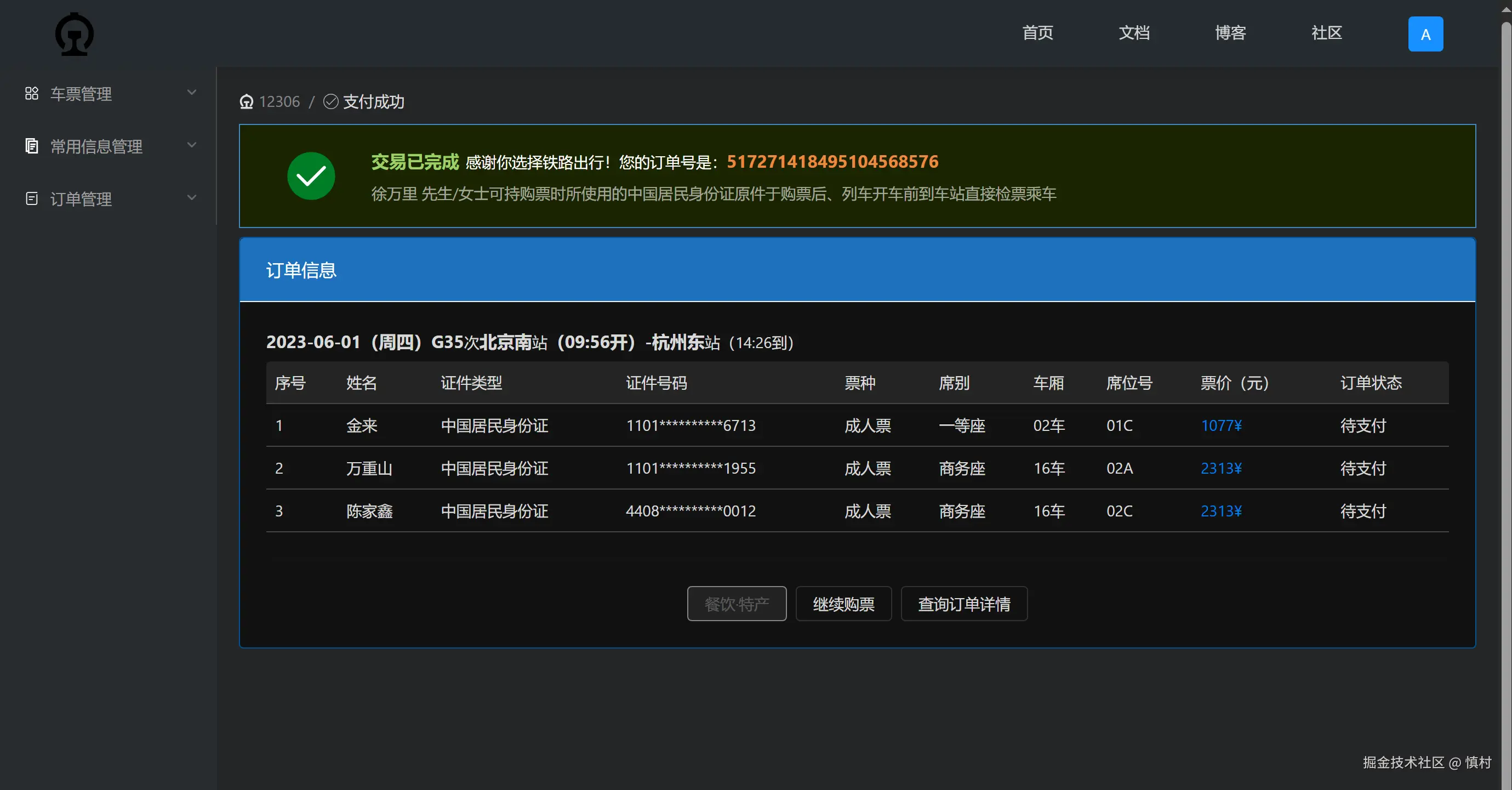Open the blue user avatar A

[x=1425, y=34]
